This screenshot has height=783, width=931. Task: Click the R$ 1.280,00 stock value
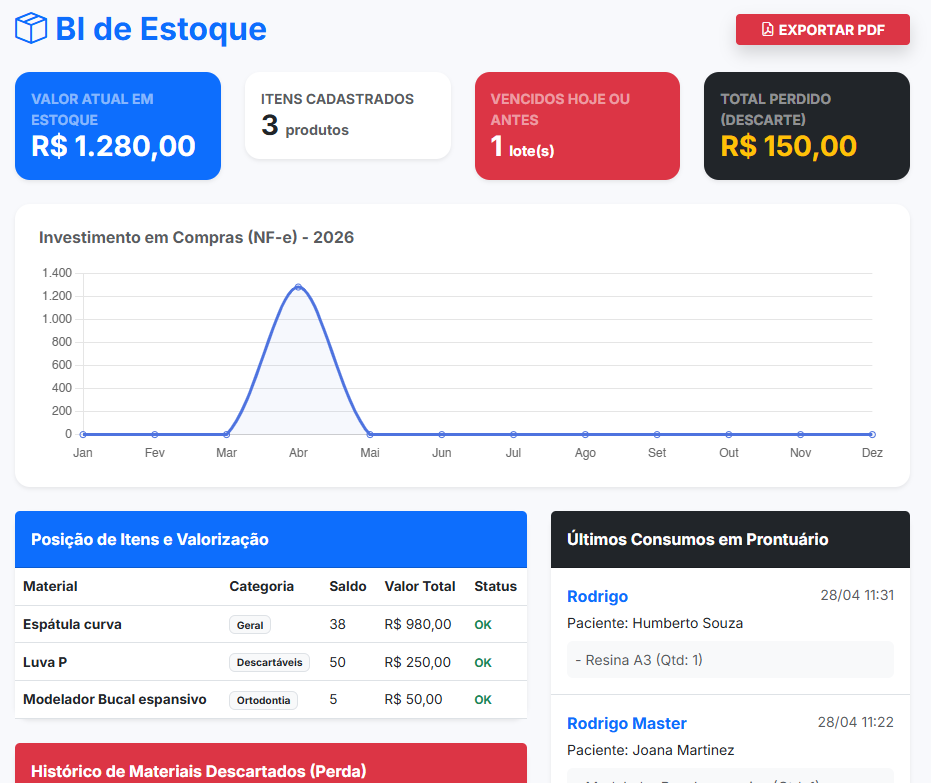coord(113,146)
